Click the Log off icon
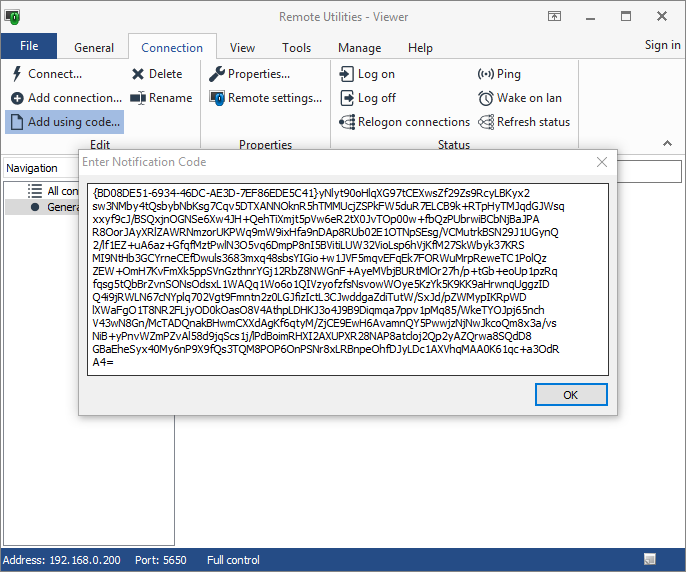The width and height of the screenshot is (686, 572). (347, 98)
